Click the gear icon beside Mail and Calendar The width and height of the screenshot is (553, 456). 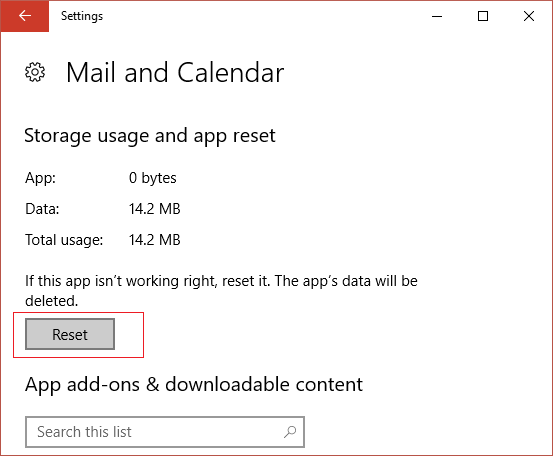click(x=35, y=72)
